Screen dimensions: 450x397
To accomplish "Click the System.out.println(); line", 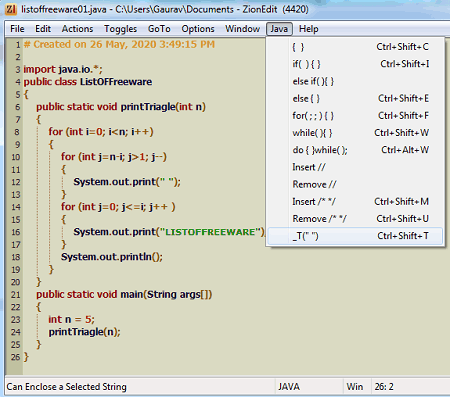I will [x=112, y=257].
